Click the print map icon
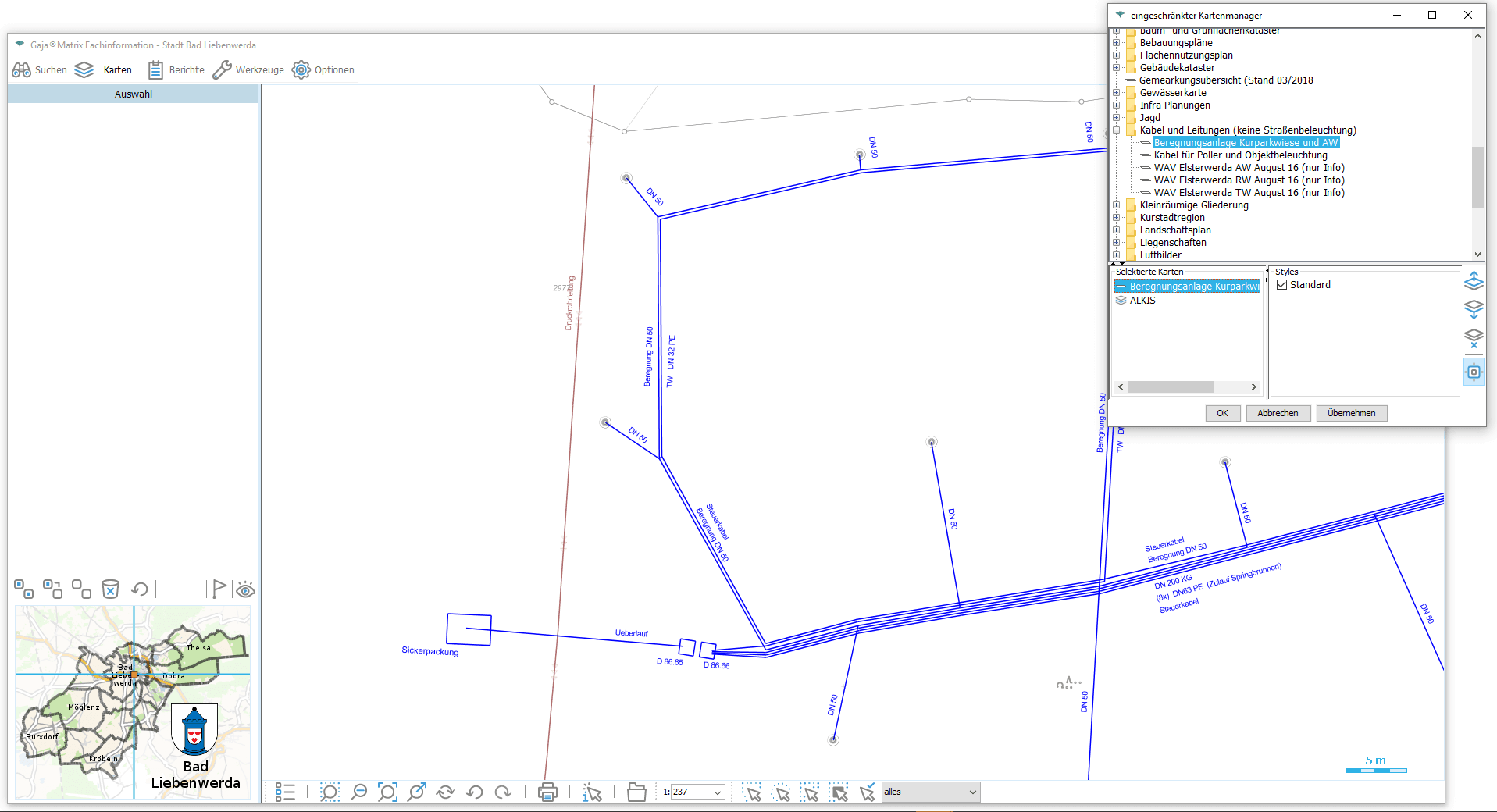Image resolution: width=1497 pixels, height=812 pixels. 547,792
